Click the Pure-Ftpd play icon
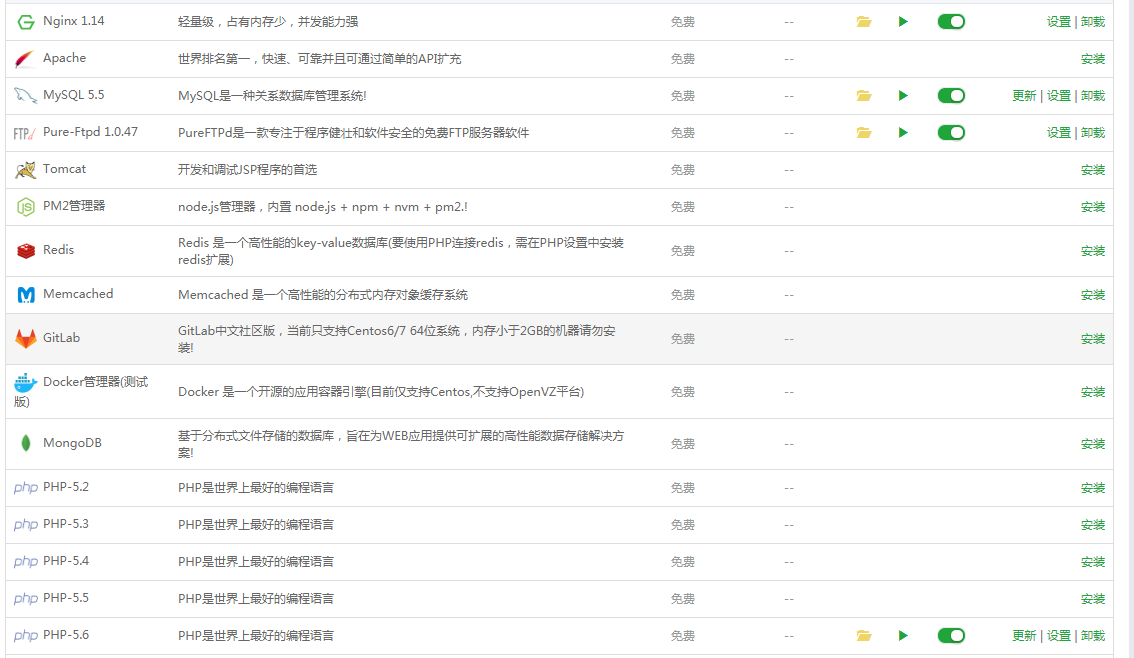 (x=903, y=132)
